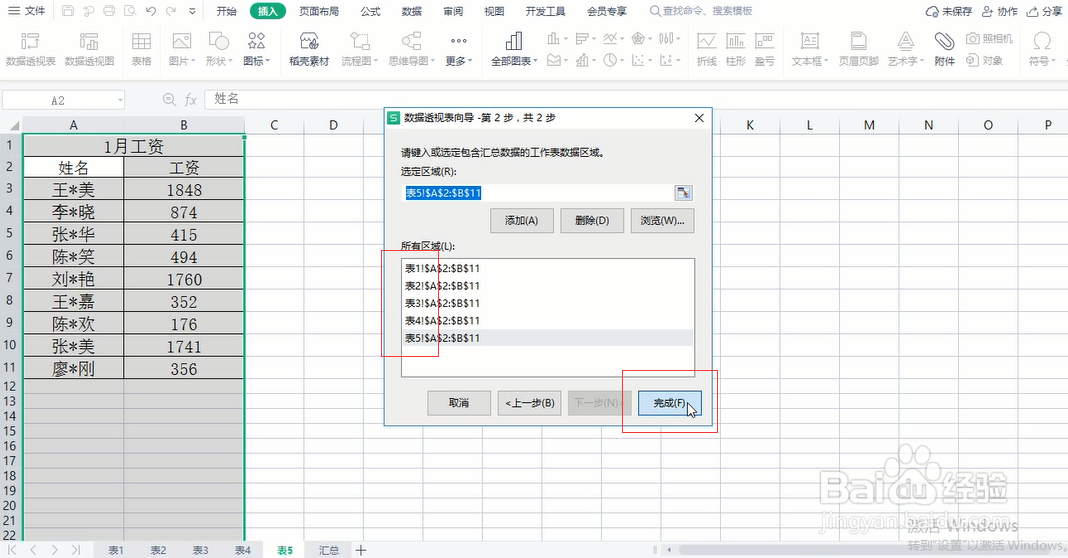
Task: Click the <上一步(B) back button
Action: (x=530, y=403)
